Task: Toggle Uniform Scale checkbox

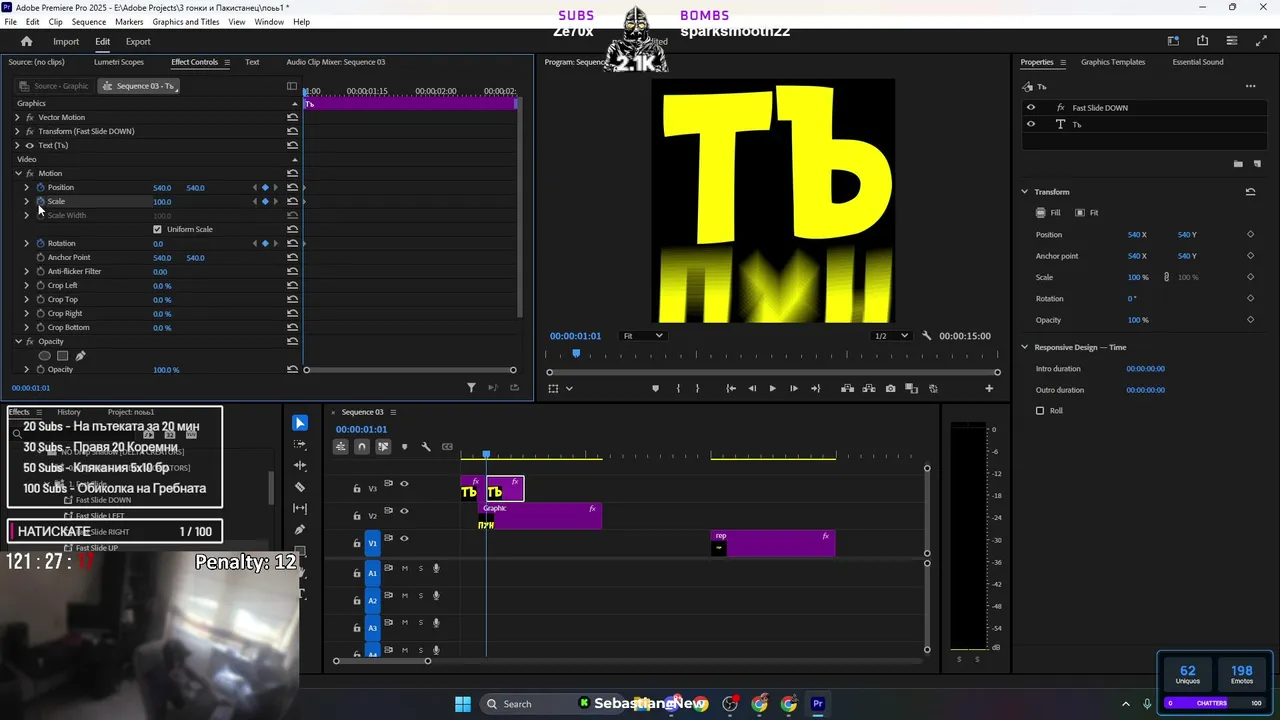Action: (157, 229)
